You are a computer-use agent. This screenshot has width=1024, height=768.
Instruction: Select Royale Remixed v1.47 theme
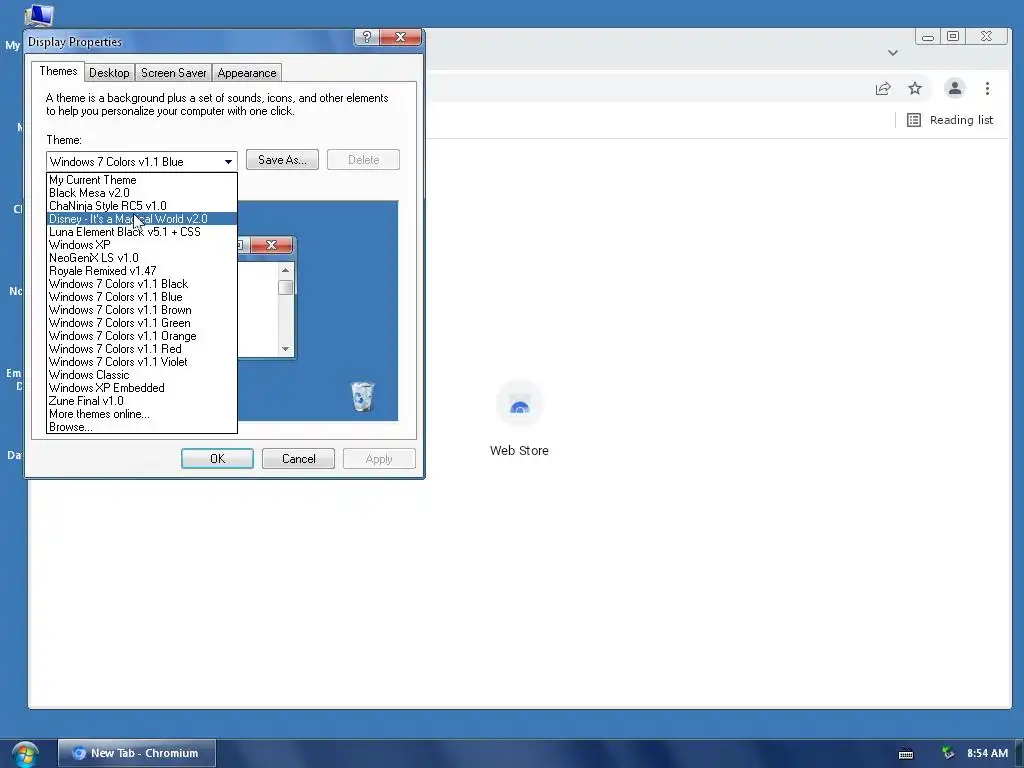[142, 271]
